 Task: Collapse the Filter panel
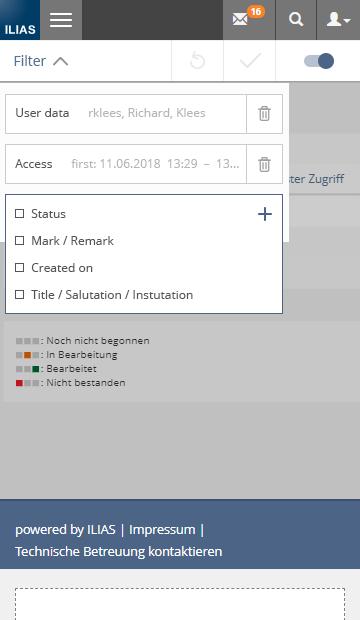(41, 61)
